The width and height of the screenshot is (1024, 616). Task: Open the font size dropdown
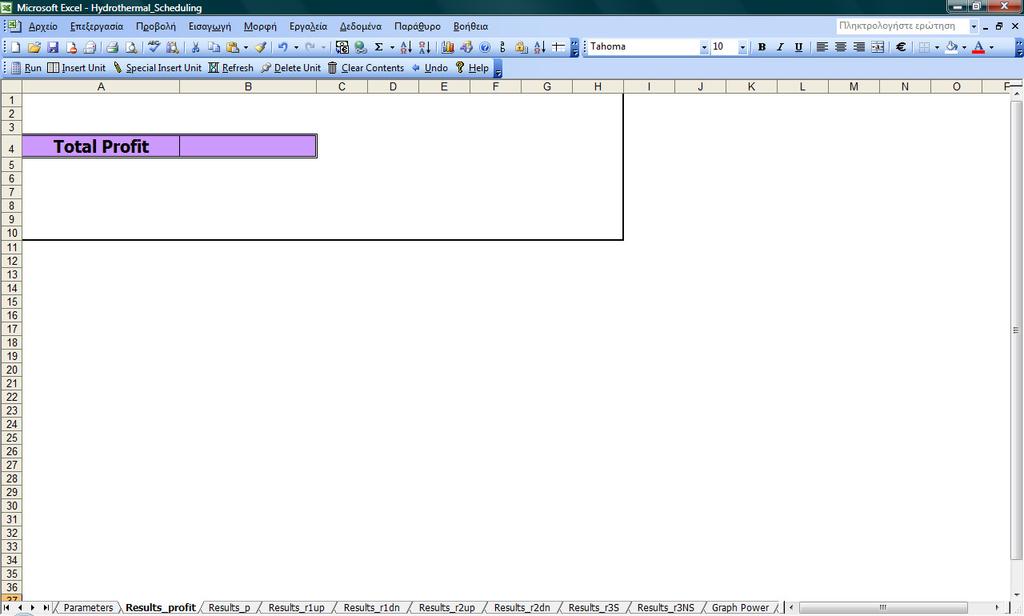pyautogui.click(x=743, y=47)
